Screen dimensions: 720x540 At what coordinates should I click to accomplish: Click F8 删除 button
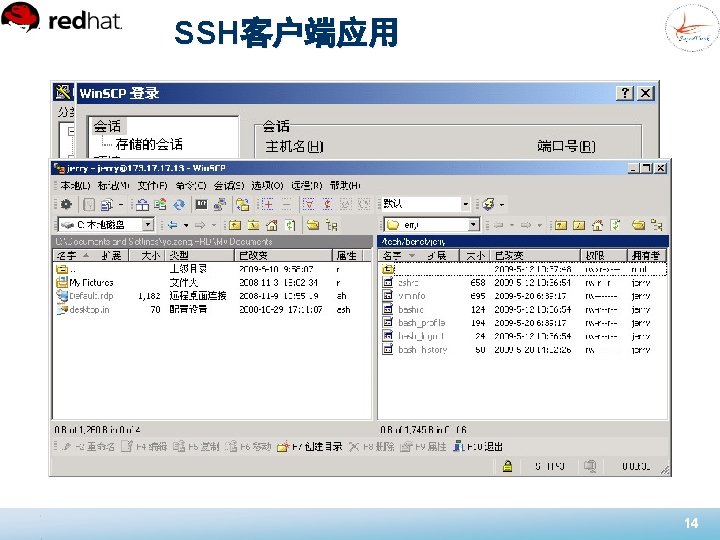[x=371, y=446]
